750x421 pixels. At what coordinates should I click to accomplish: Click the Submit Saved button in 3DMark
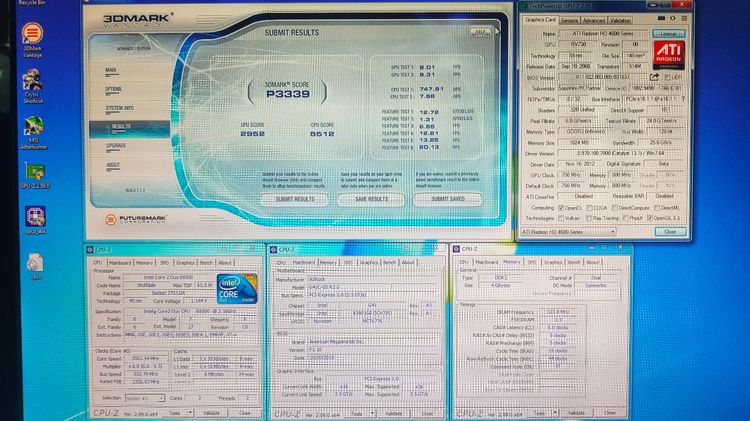(448, 199)
